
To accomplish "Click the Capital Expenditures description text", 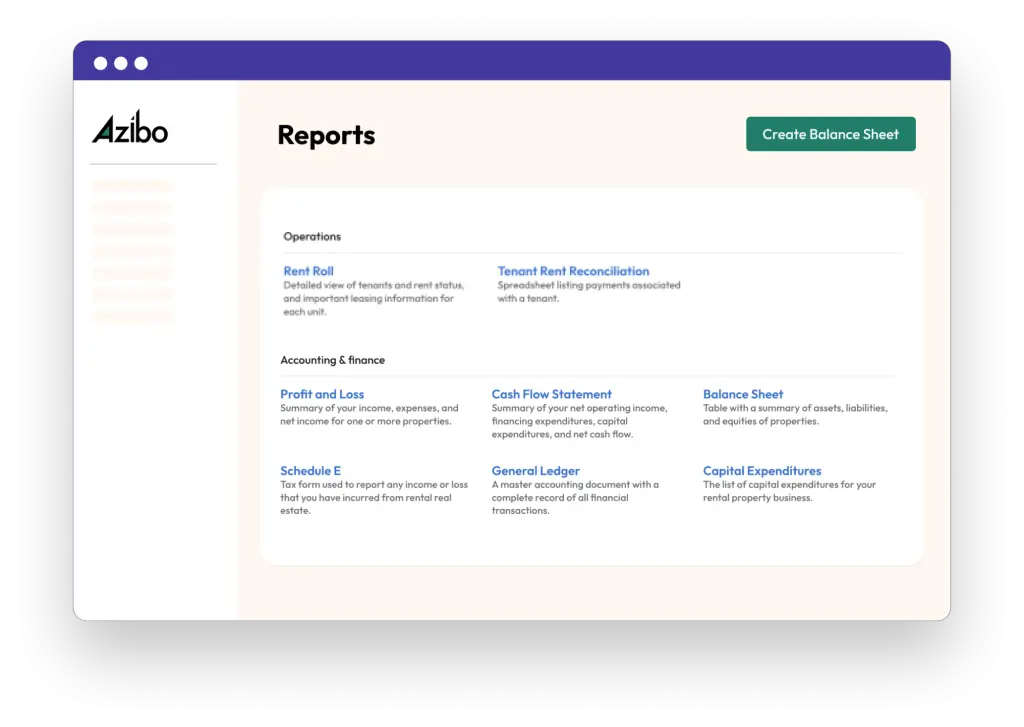I will click(790, 491).
